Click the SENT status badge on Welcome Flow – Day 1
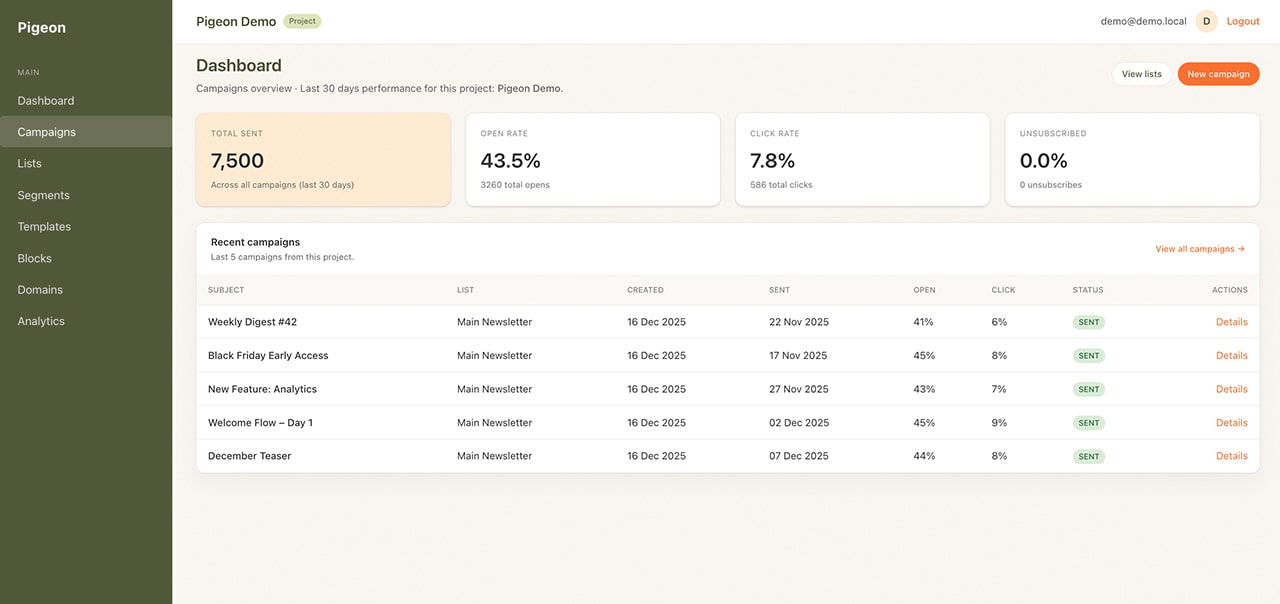The height and width of the screenshot is (604, 1280). [x=1089, y=422]
